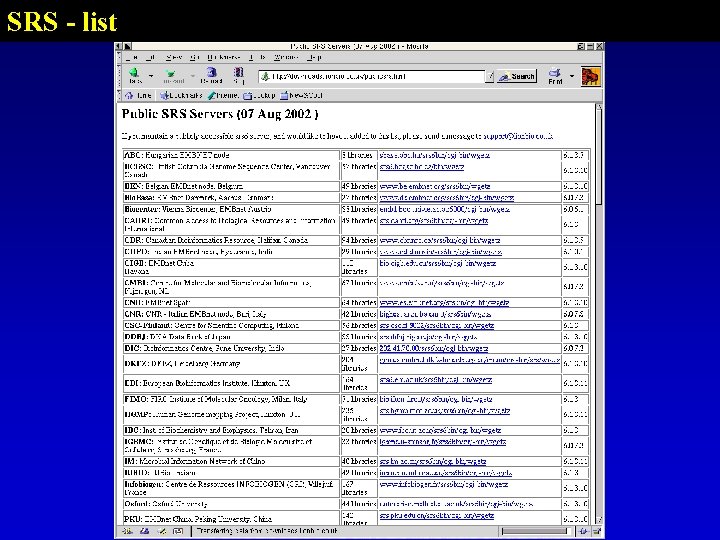The width and height of the screenshot is (720, 540).
Task: Reload the page with the Reload icon
Action: [x=211, y=73]
